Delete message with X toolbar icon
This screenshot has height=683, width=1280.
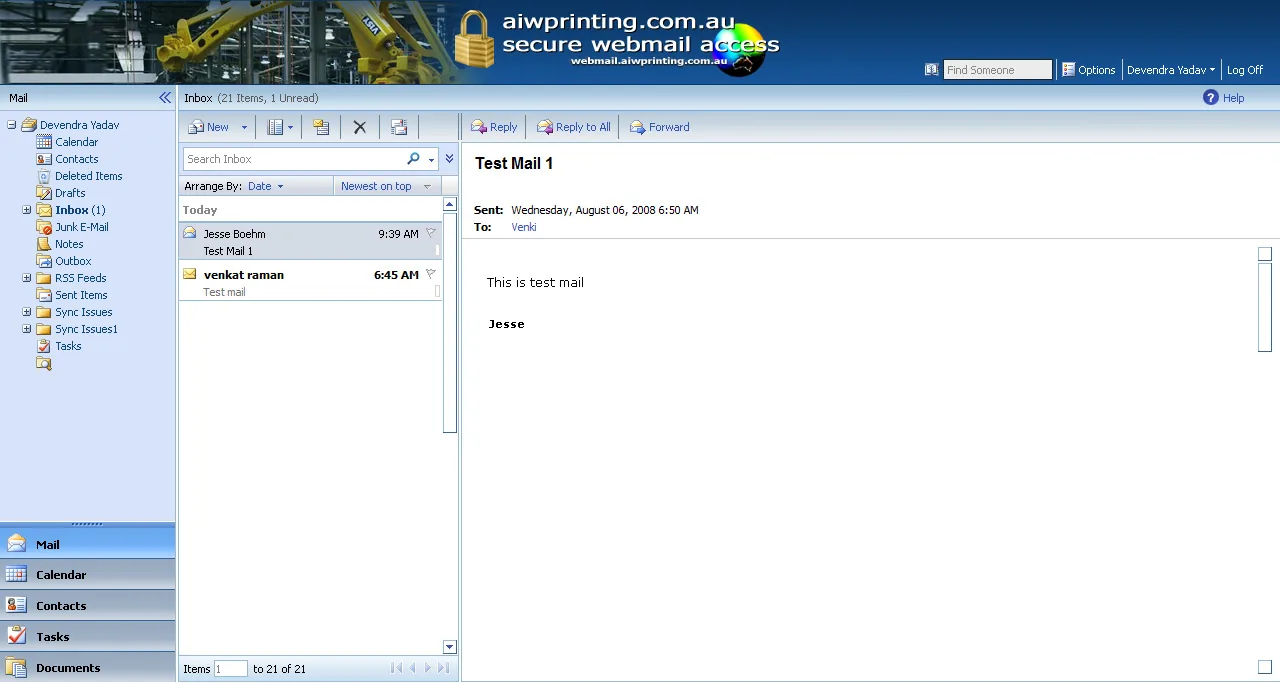pyautogui.click(x=360, y=127)
